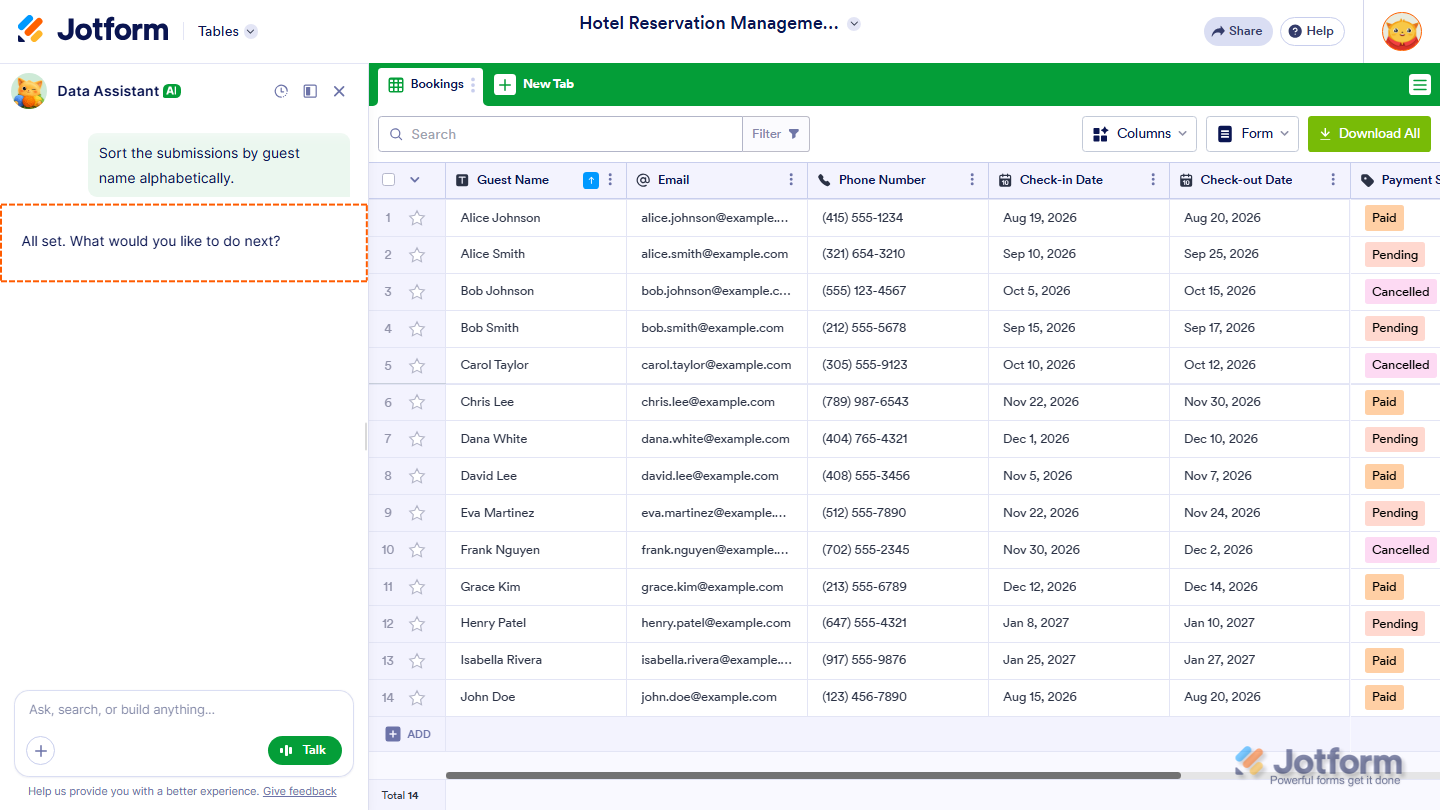Star the John Doe row
1440x810 pixels.
[417, 698]
